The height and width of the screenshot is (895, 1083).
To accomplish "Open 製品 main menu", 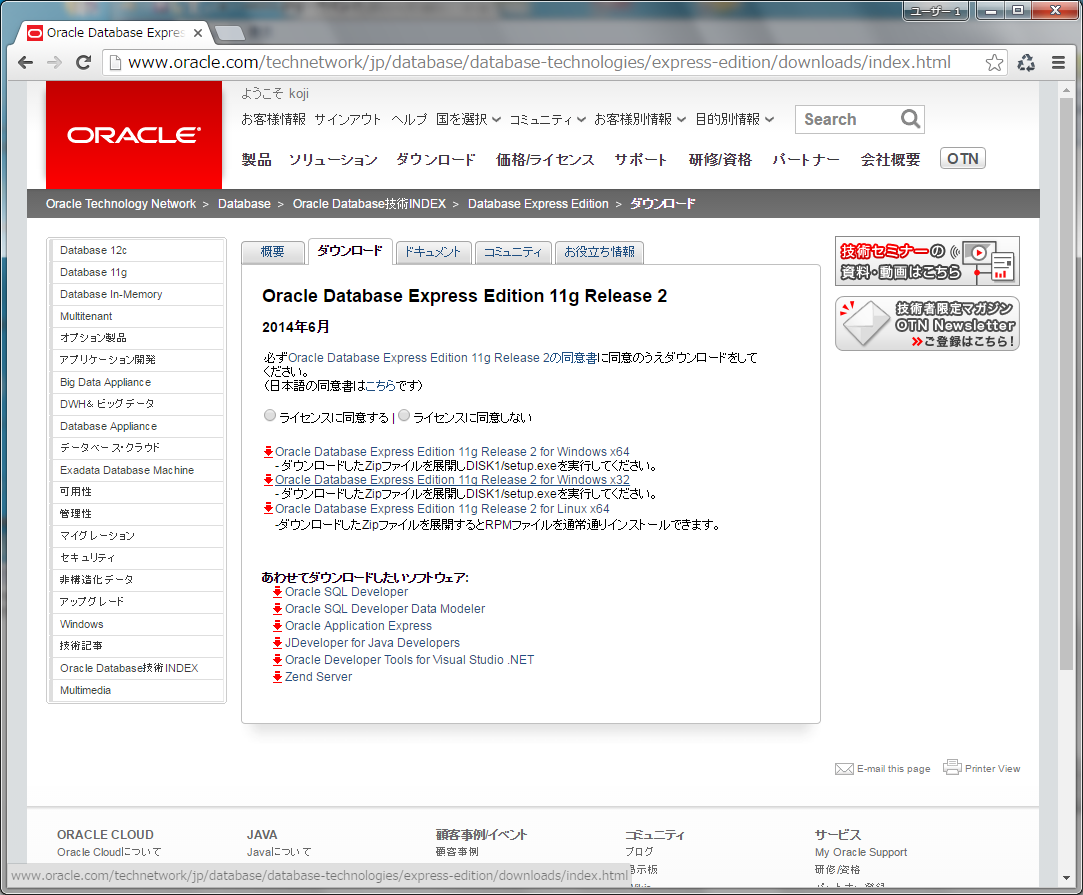I will [256, 160].
